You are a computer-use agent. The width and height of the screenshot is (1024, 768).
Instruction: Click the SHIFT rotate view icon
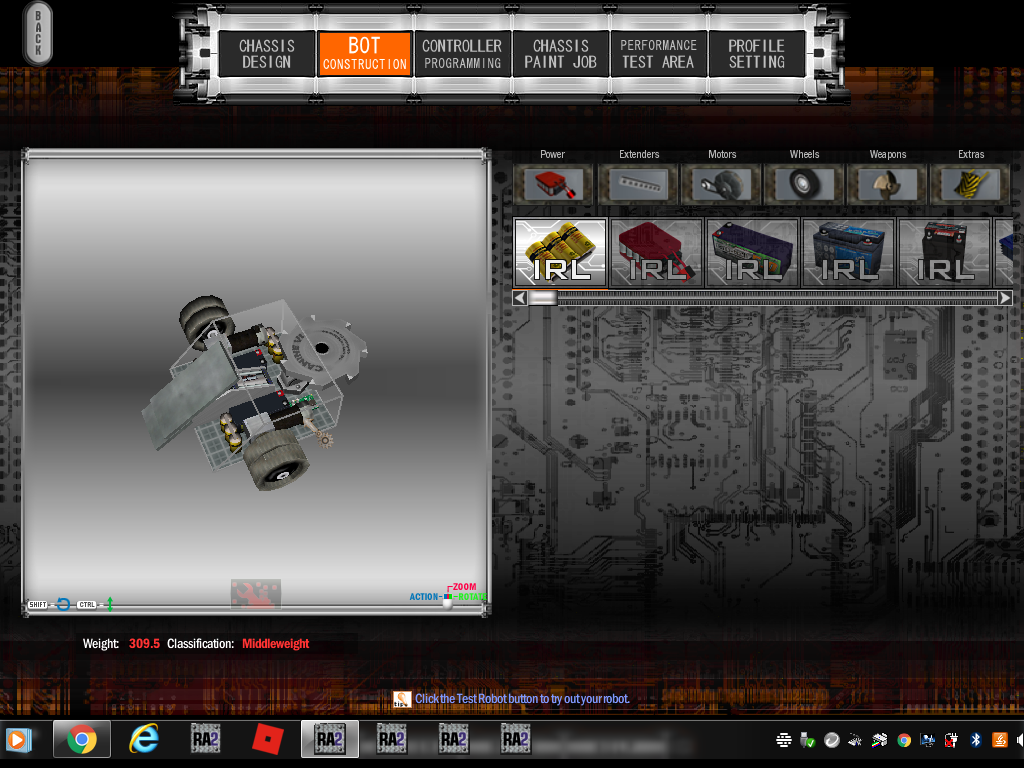pos(63,604)
